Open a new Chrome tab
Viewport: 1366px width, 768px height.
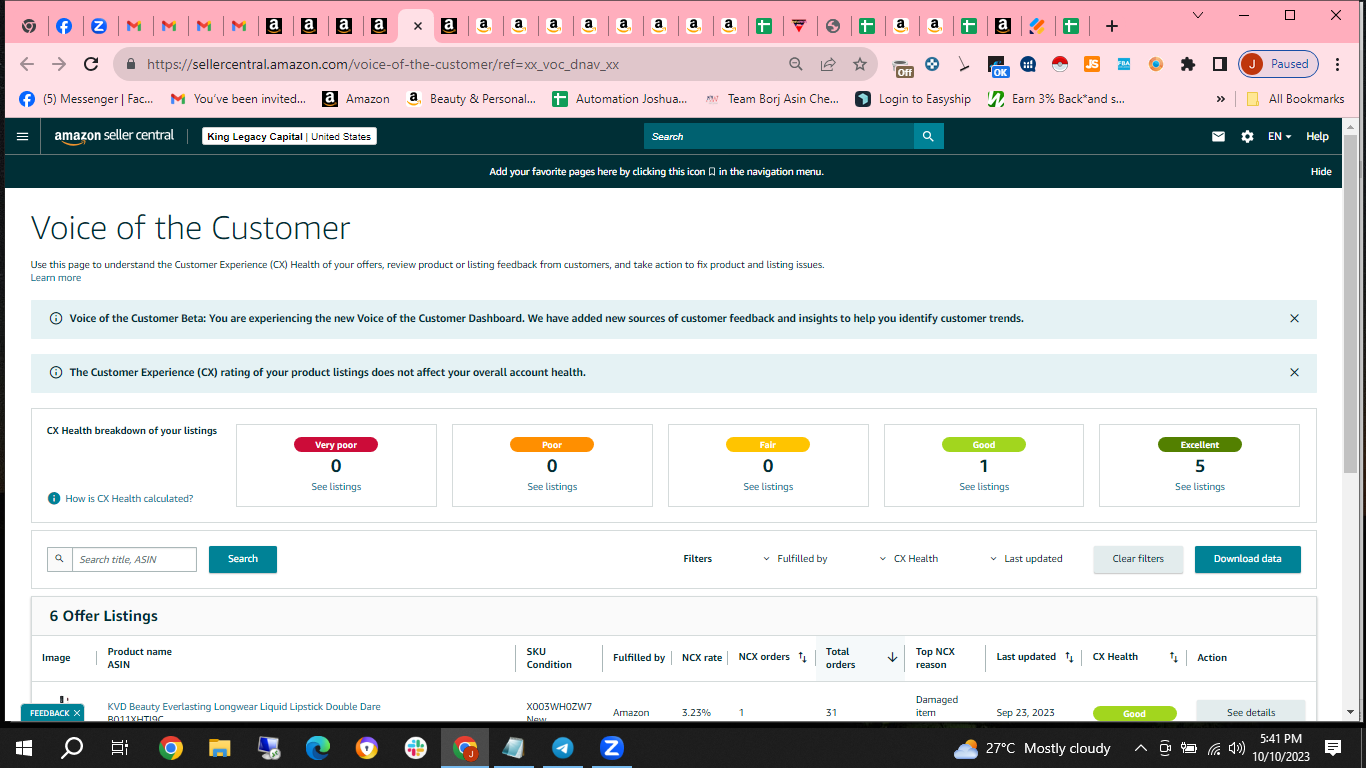tap(1111, 26)
